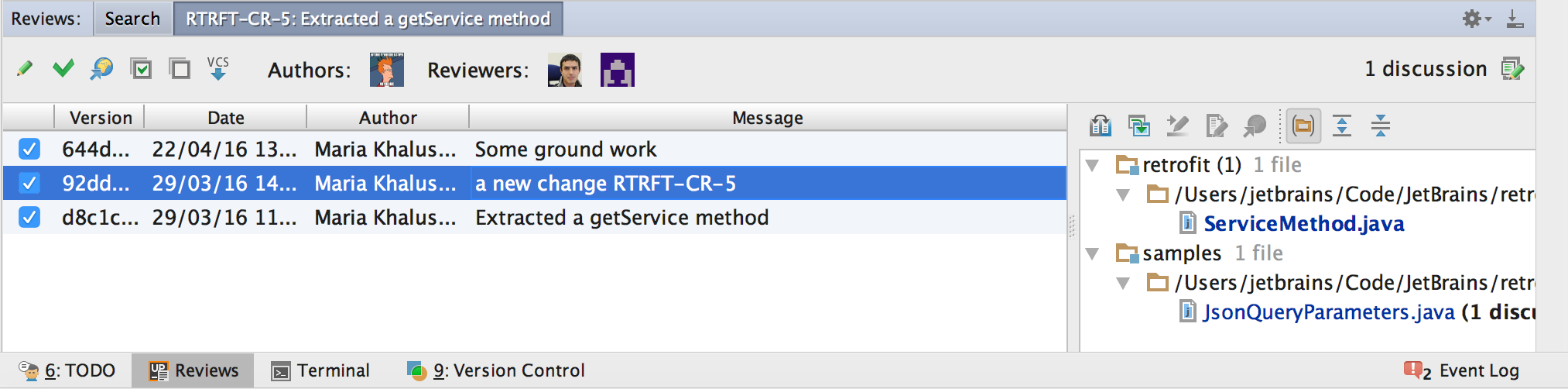Uncheck the 644d revision checkbox
1568x389 pixels.
point(29,149)
